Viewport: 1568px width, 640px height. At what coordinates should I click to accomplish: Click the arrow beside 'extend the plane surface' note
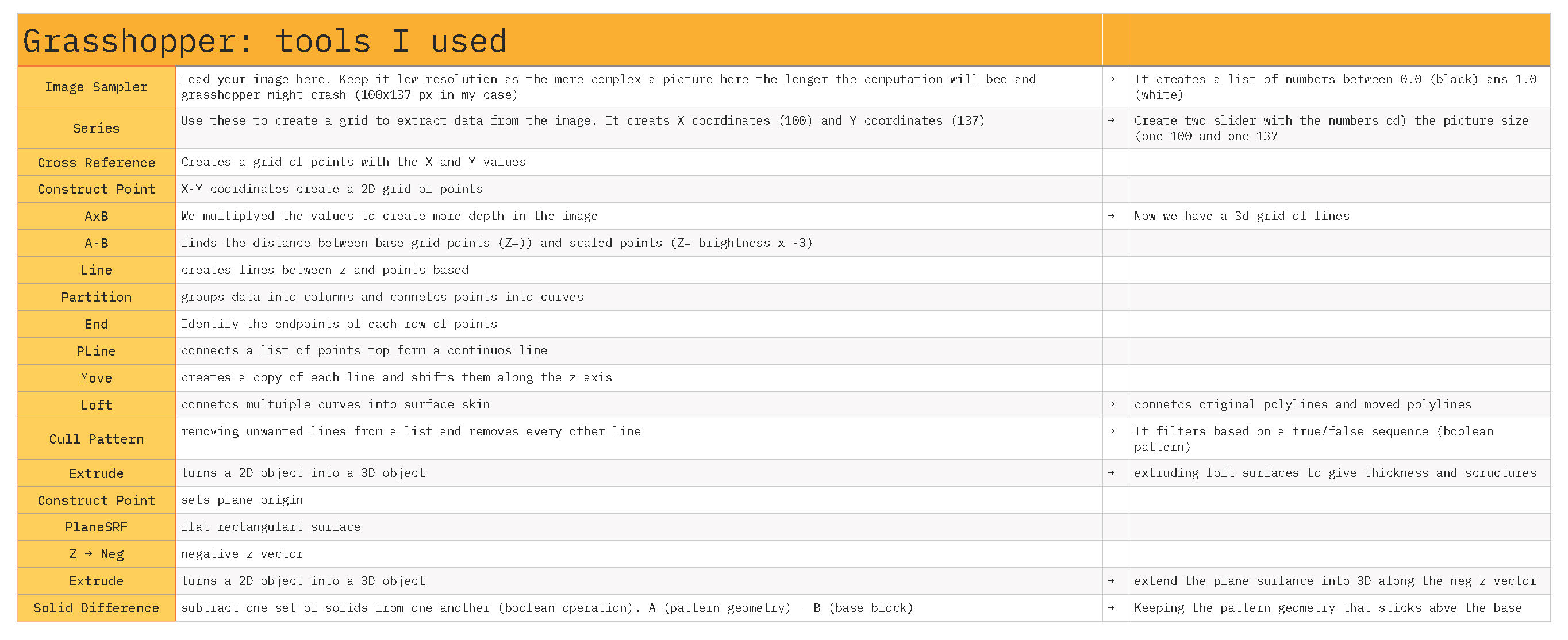tap(1111, 581)
